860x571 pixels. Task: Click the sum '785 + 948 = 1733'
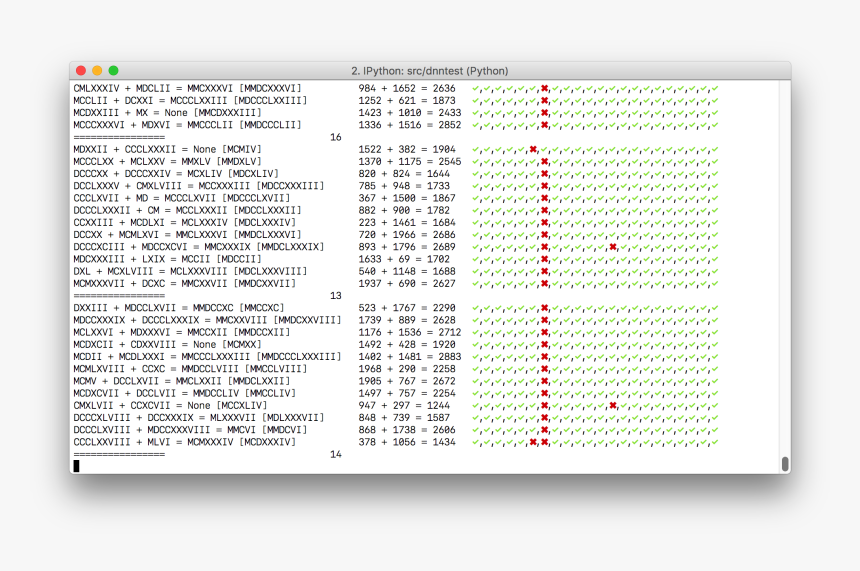404,186
